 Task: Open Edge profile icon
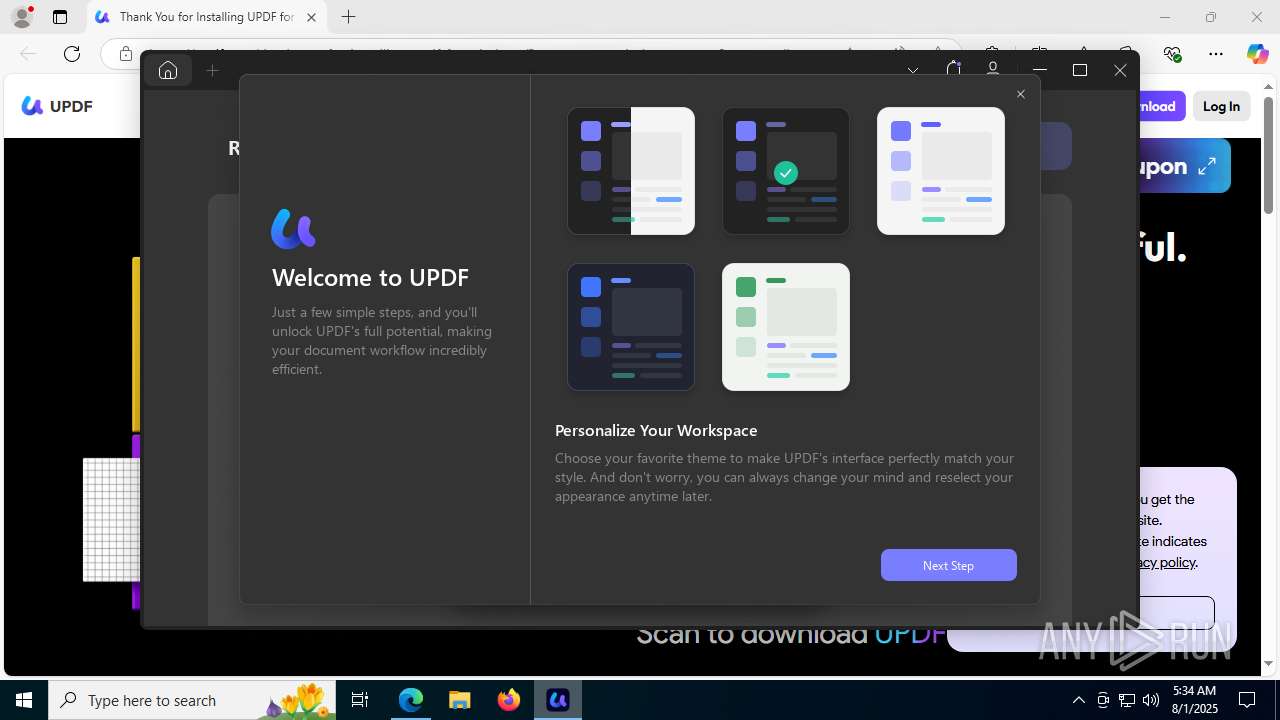click(22, 17)
